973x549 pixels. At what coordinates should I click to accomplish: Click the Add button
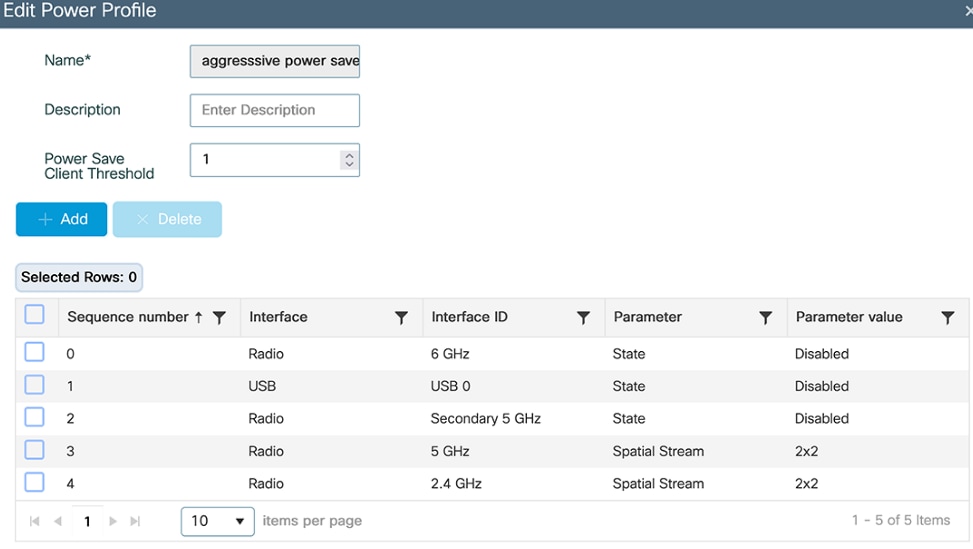[61, 219]
